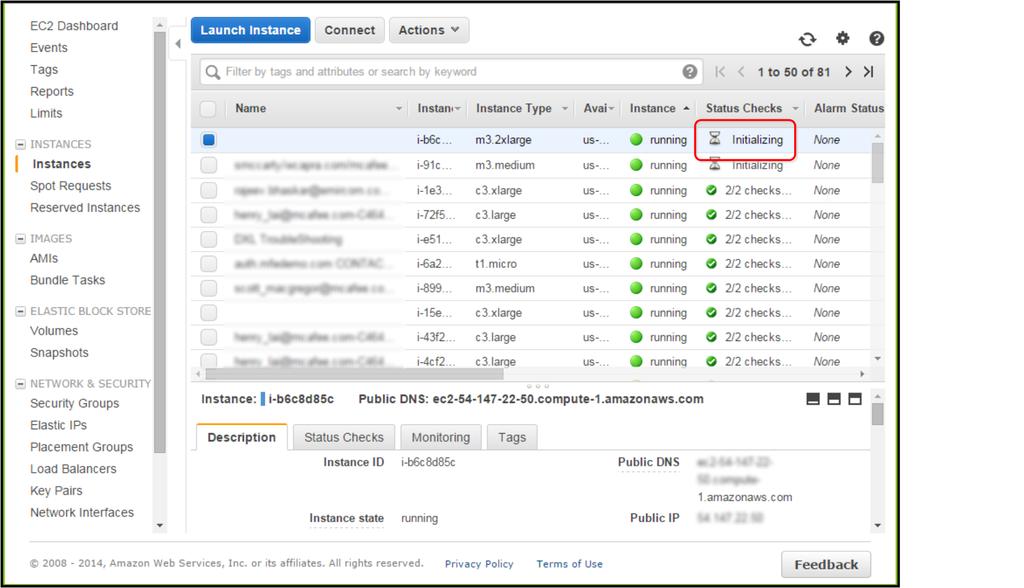Go to next page of results

point(848,72)
